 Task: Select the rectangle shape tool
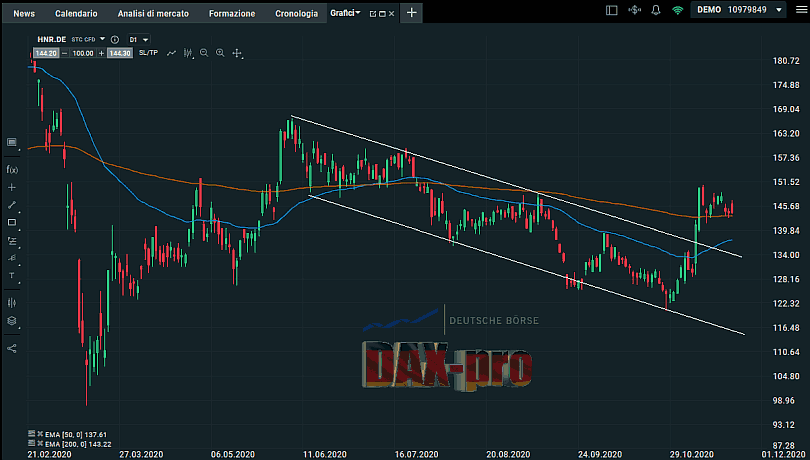pyautogui.click(x=12, y=222)
